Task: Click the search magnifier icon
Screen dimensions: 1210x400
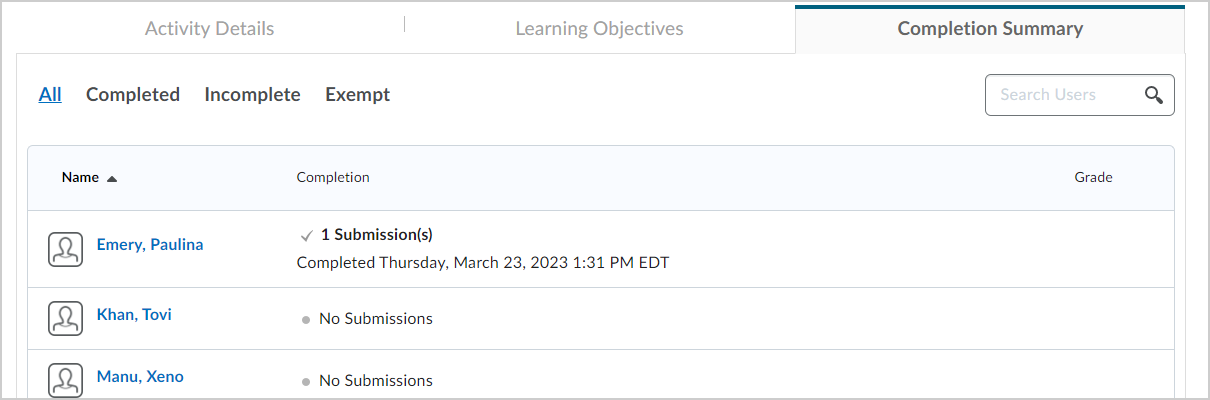Action: pyautogui.click(x=1153, y=95)
